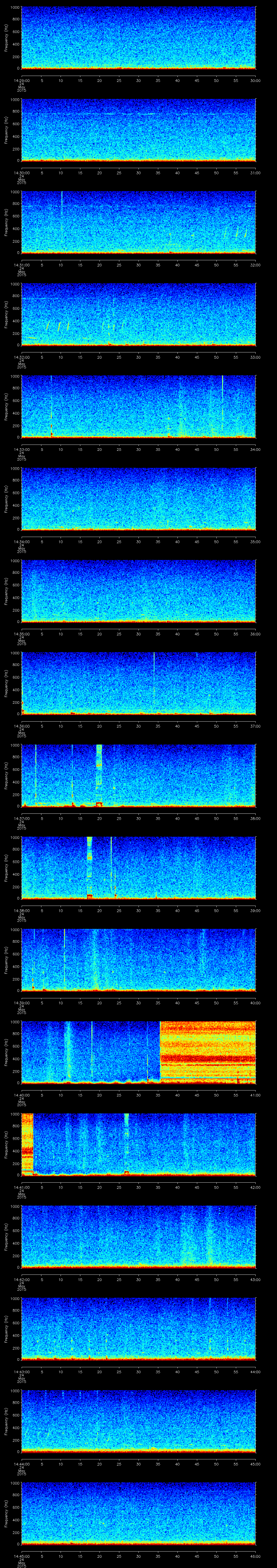This screenshot has width=277, height=1568.
Task: Click the 14:38:00 start time label
Action: pyautogui.click(x=21, y=910)
